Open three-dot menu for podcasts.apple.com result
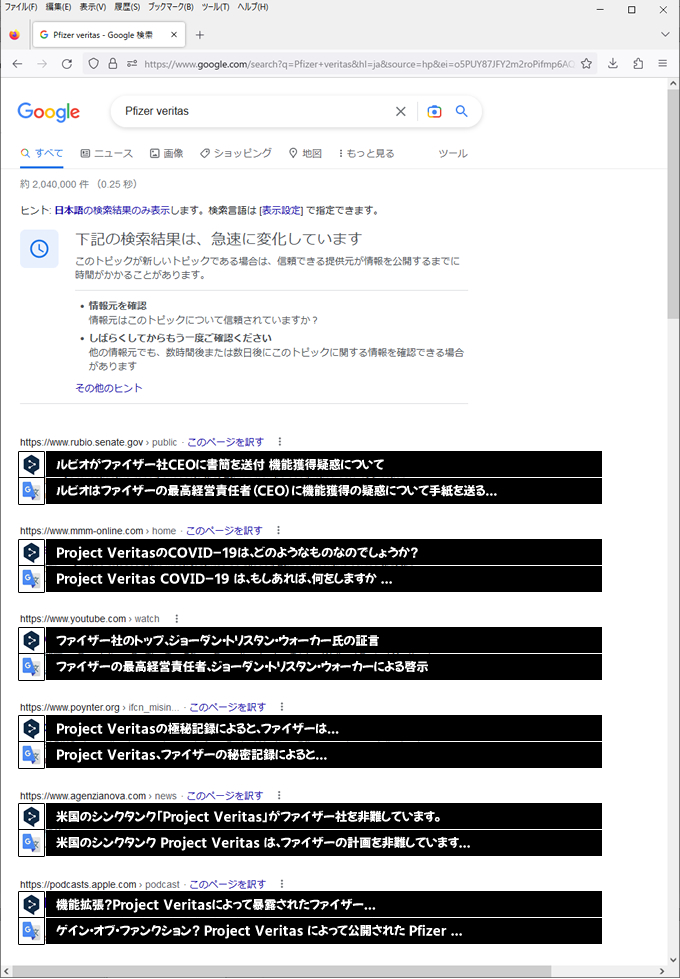Screen dimensions: 680x979 point(282,885)
